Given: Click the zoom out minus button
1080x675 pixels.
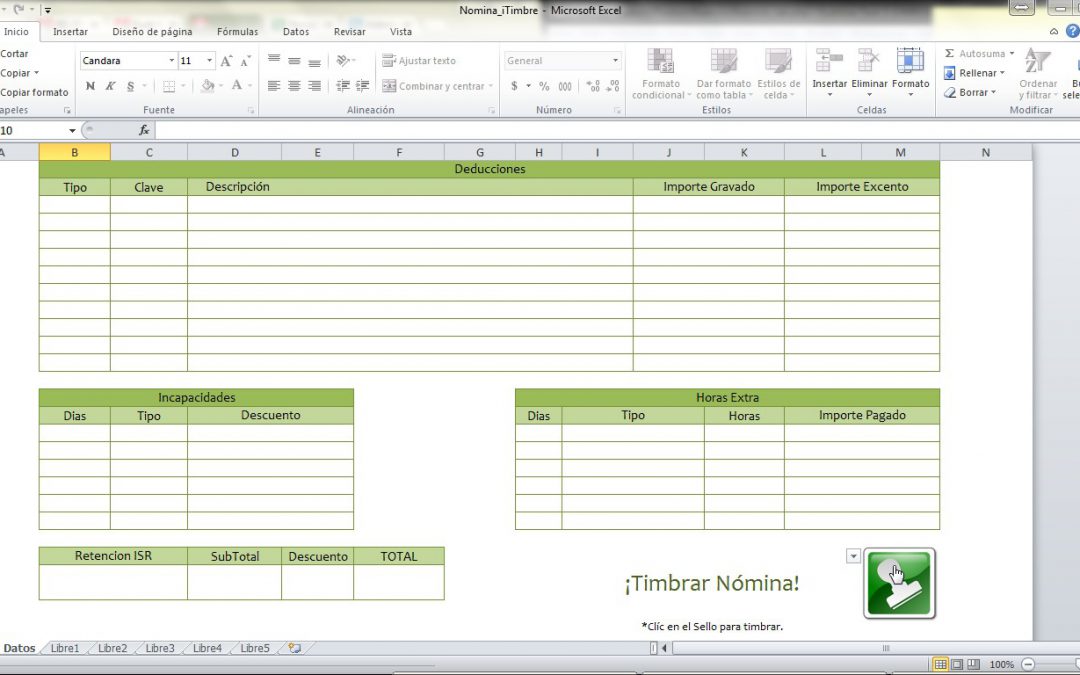Looking at the screenshot, I should pos(1028,664).
